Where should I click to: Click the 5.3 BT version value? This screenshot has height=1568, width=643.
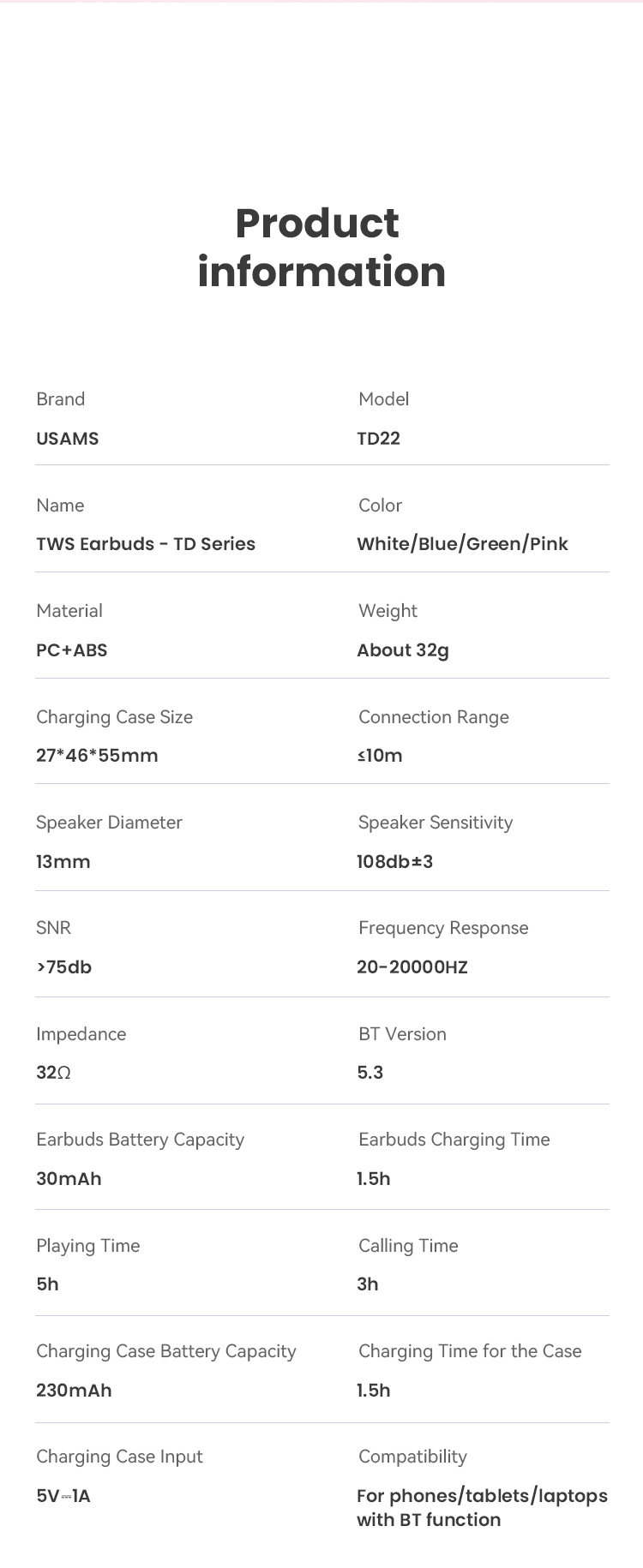(x=370, y=1073)
